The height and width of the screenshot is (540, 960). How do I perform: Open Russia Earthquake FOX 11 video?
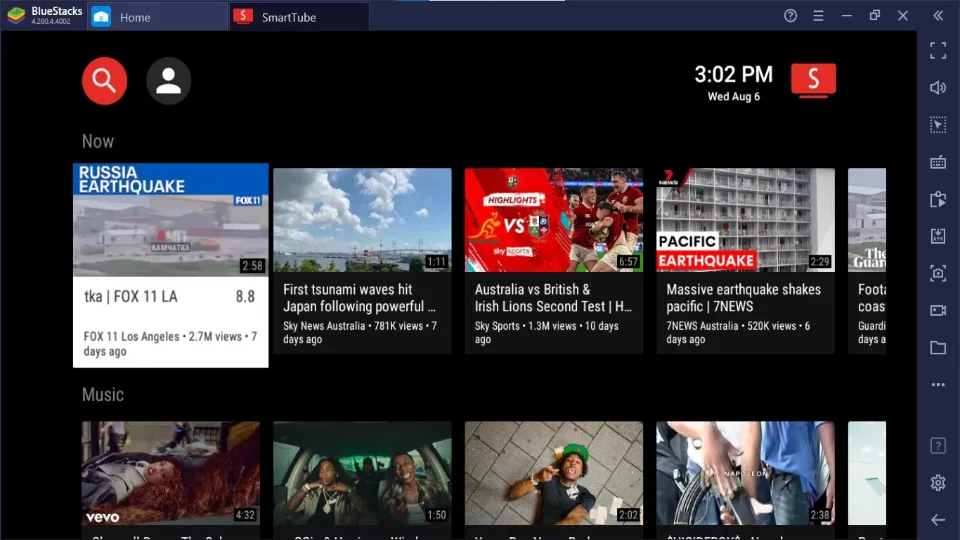coord(171,265)
